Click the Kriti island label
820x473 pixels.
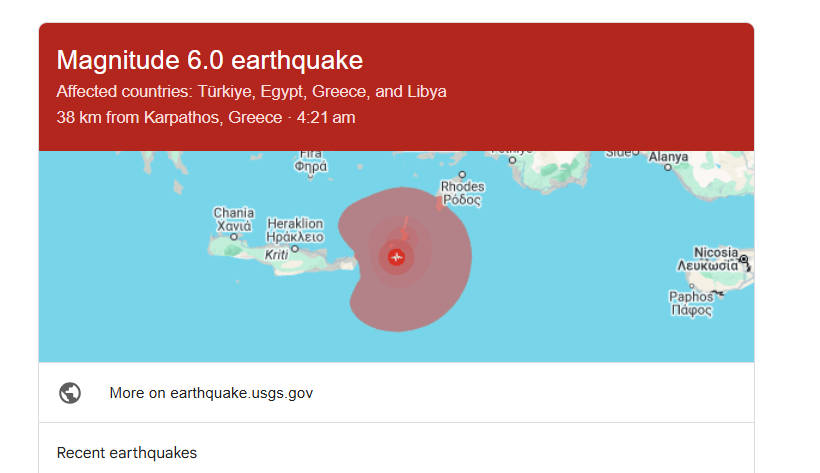pyautogui.click(x=276, y=255)
